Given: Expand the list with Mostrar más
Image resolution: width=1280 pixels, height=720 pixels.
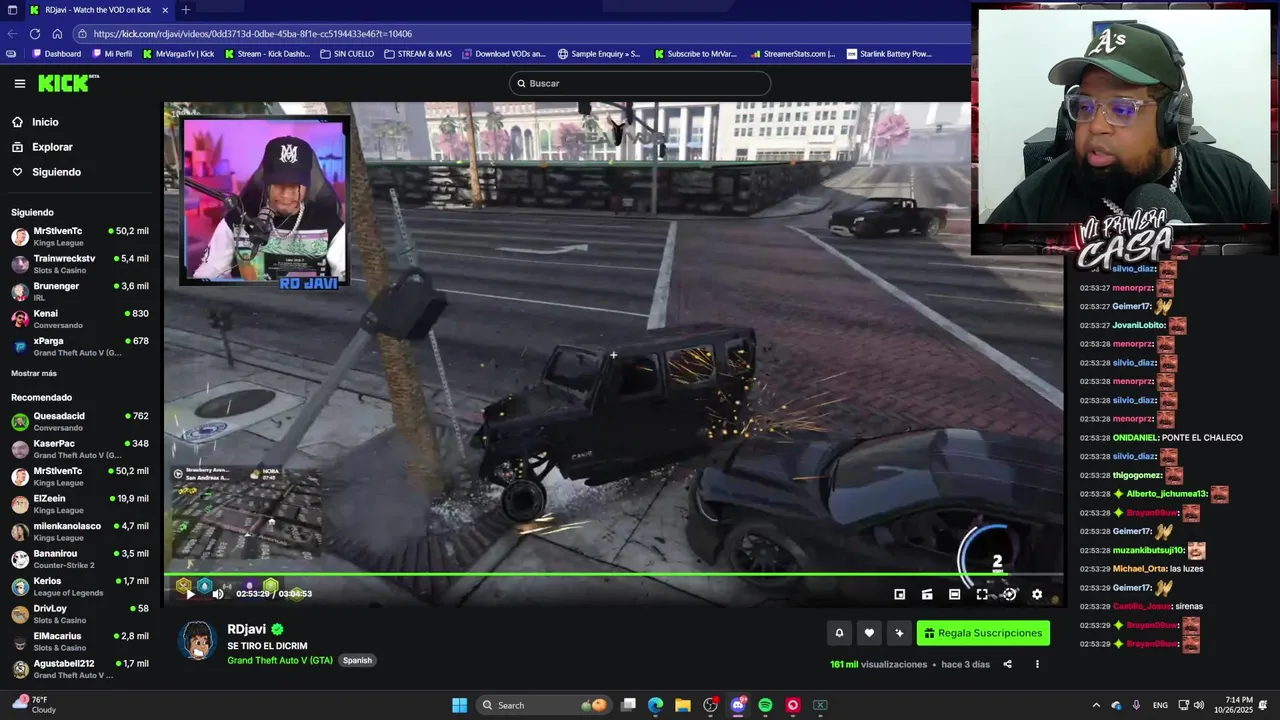Looking at the screenshot, I should [34, 373].
